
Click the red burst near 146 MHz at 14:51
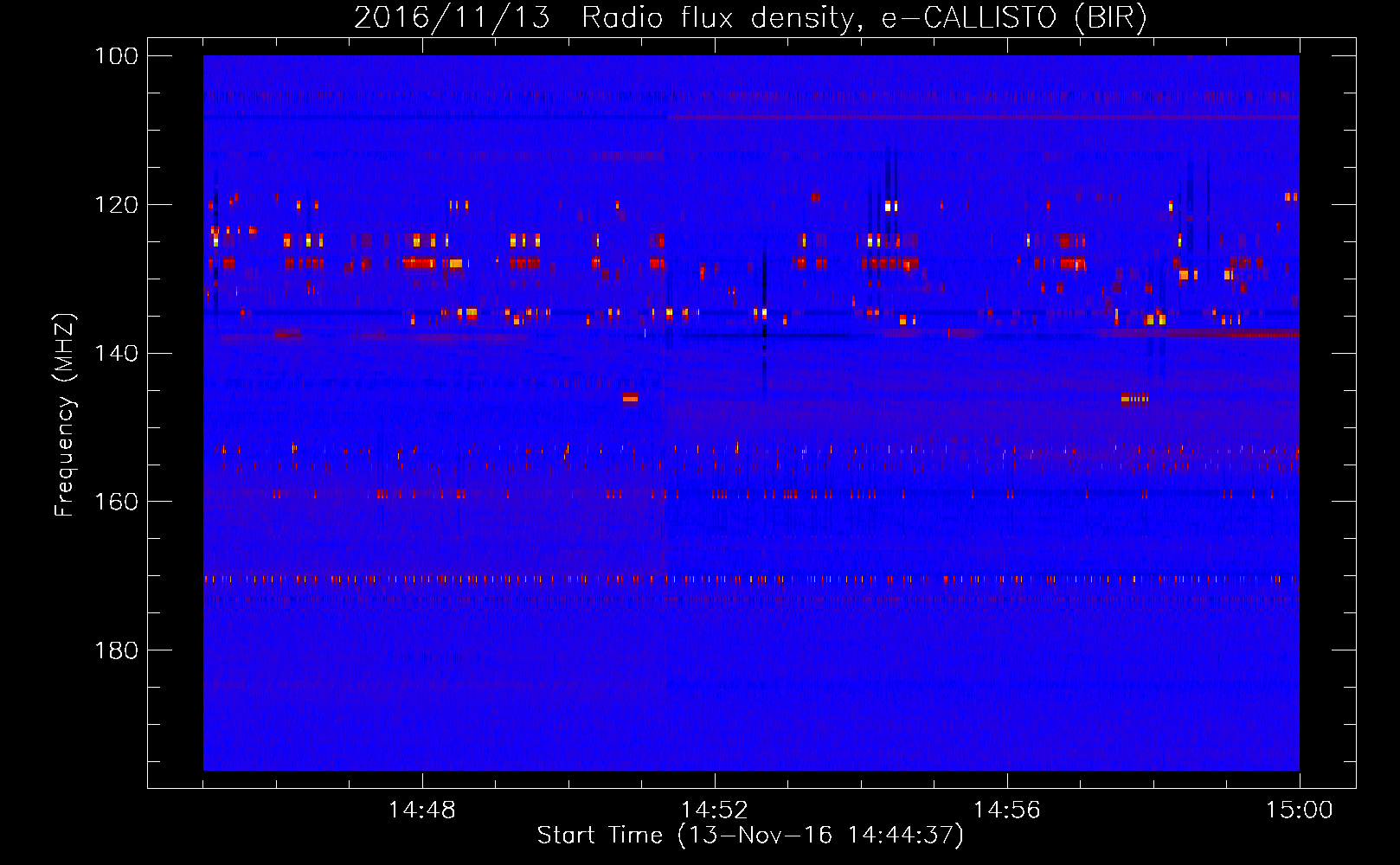(x=630, y=398)
